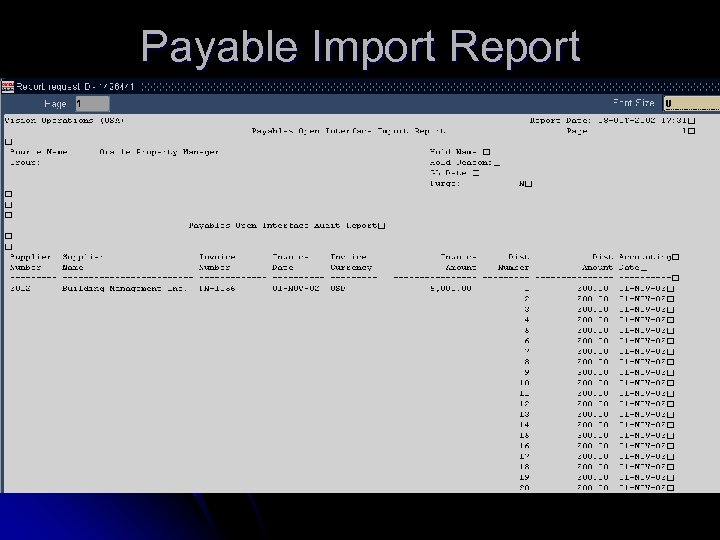Click the 'Vision Operations (USA)' header text
The height and width of the screenshot is (540, 720).
coord(64,120)
